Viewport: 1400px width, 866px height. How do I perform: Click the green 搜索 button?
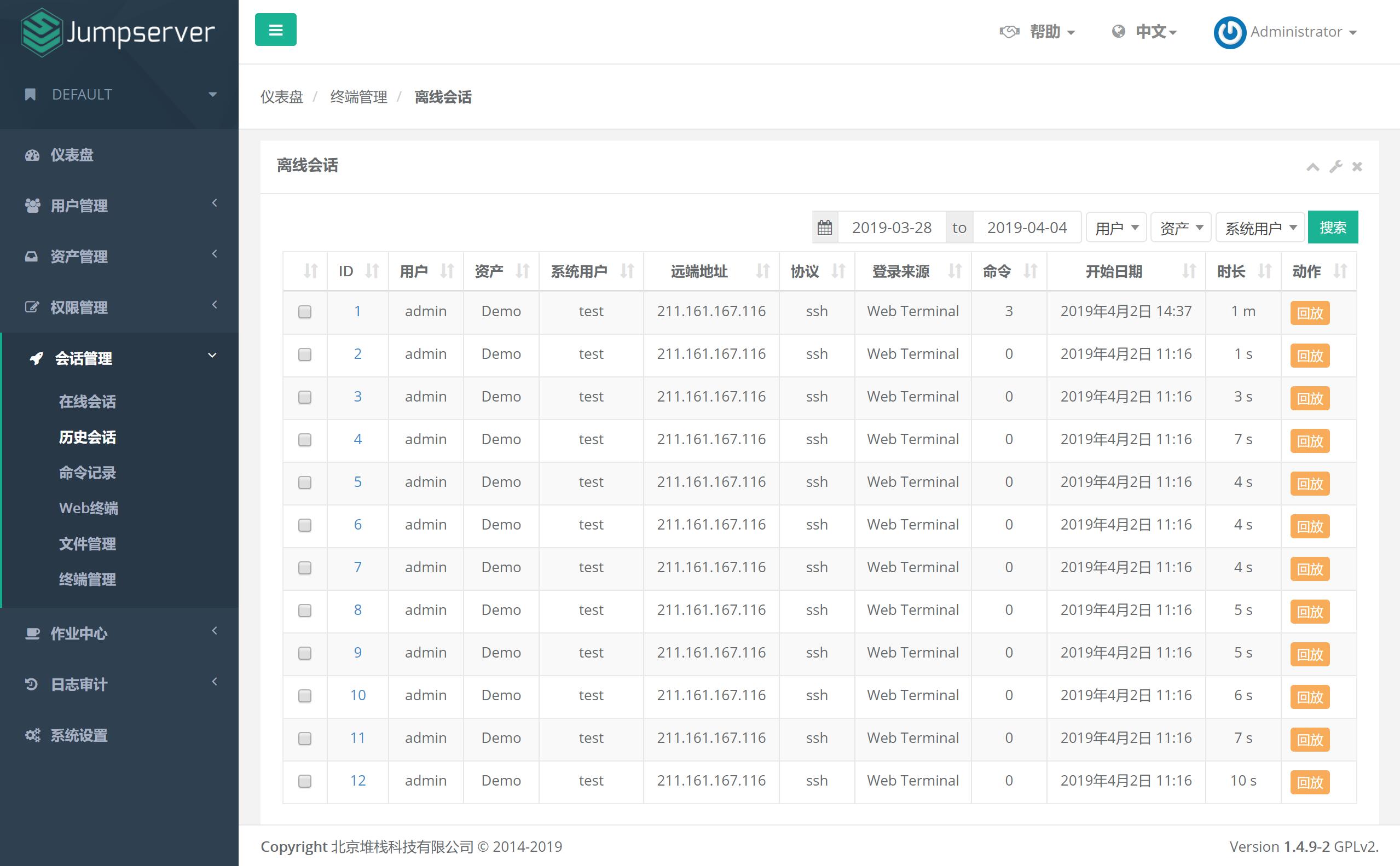coord(1332,228)
